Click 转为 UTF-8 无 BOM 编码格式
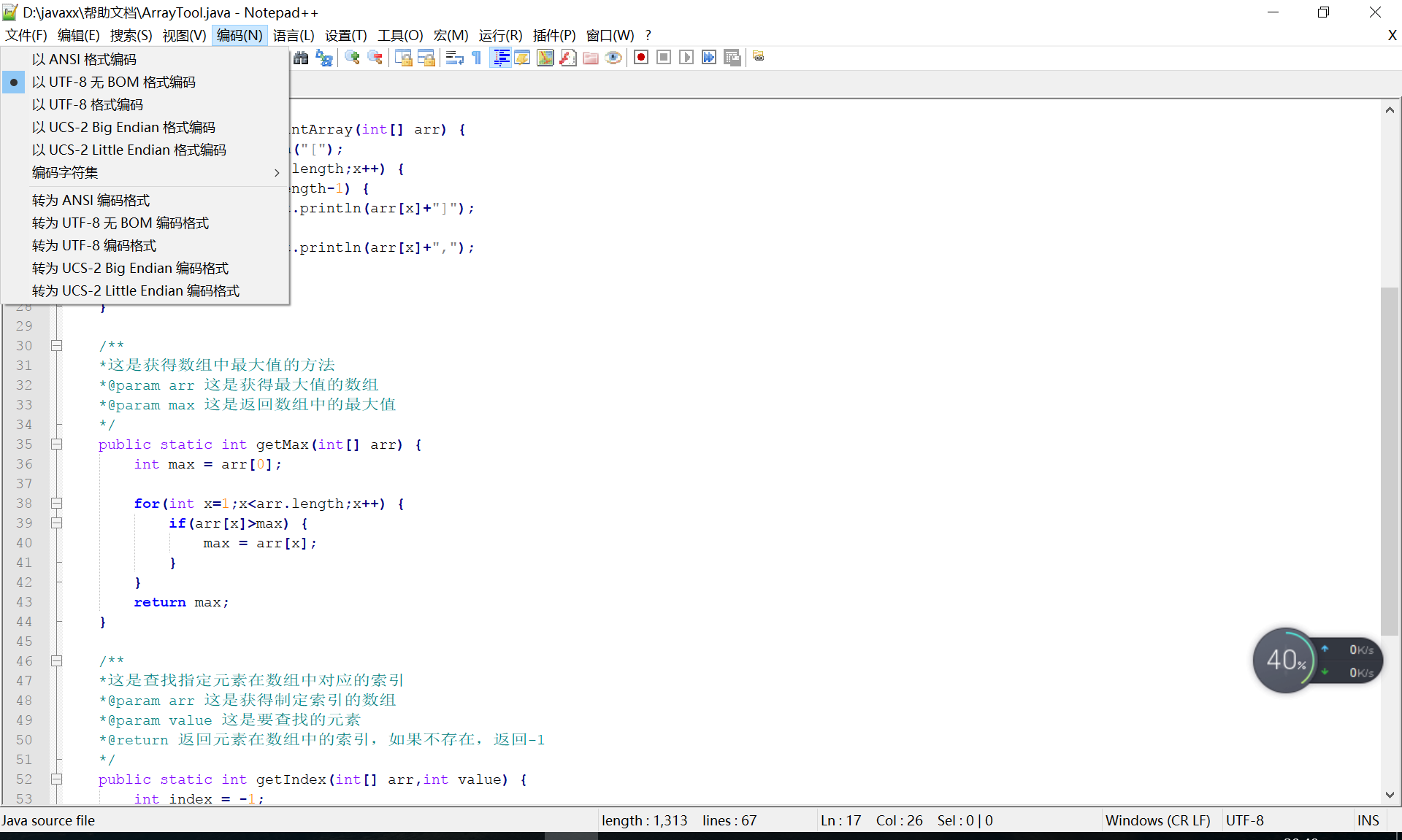The width and height of the screenshot is (1402, 840). point(145,223)
